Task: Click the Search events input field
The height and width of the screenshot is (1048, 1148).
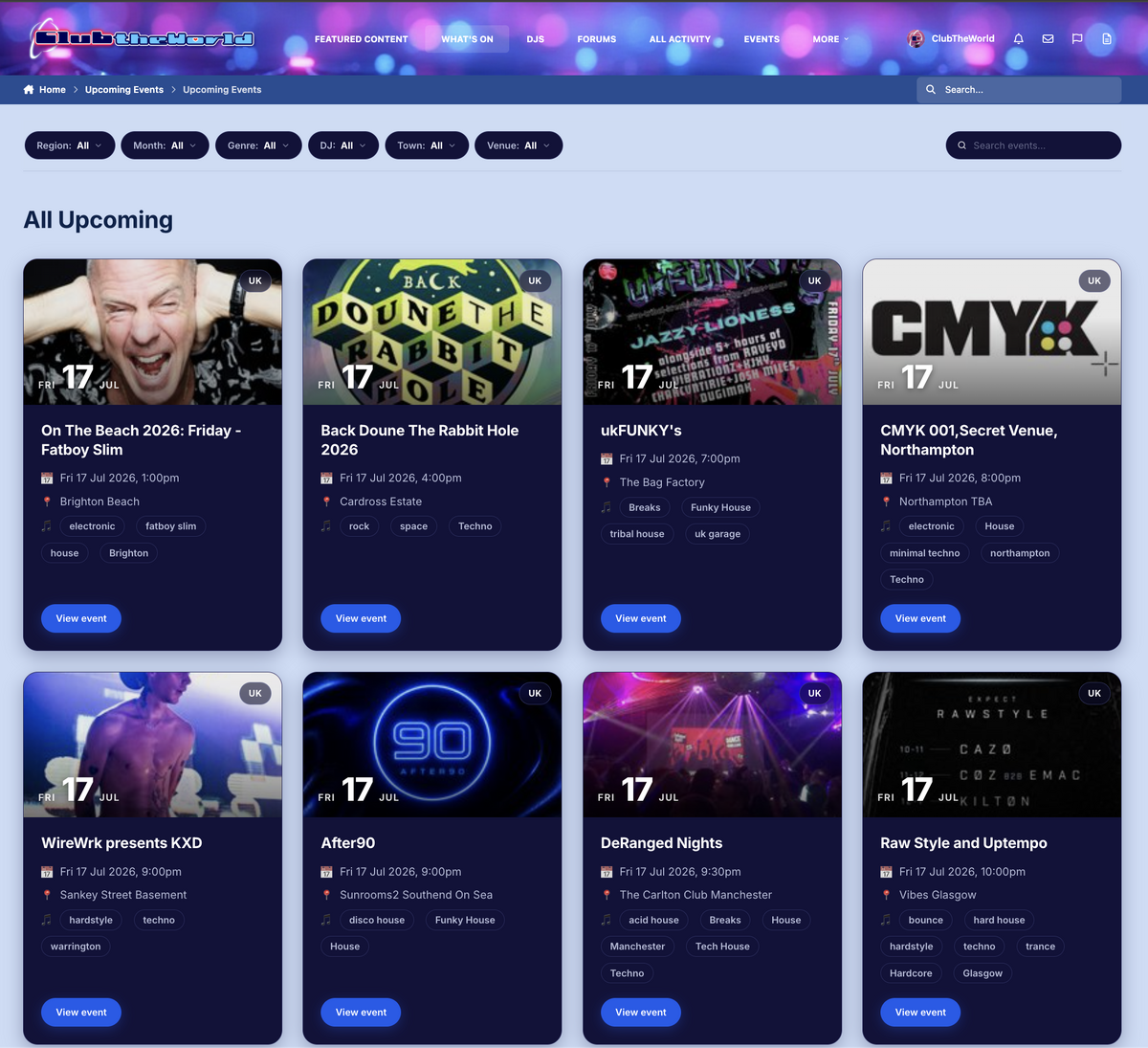Action: coord(1033,145)
